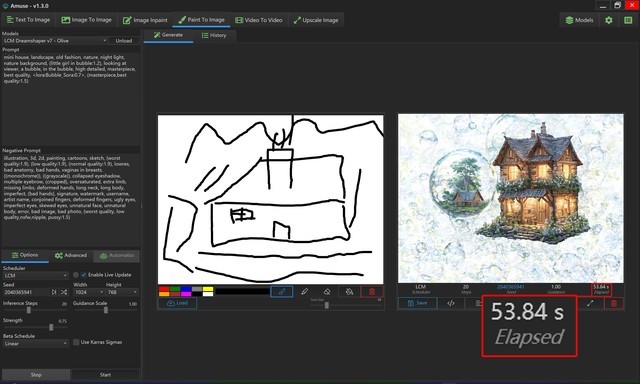Image resolution: width=640 pixels, height=384 pixels.
Task: Choose the eraser tool
Action: [327, 291]
